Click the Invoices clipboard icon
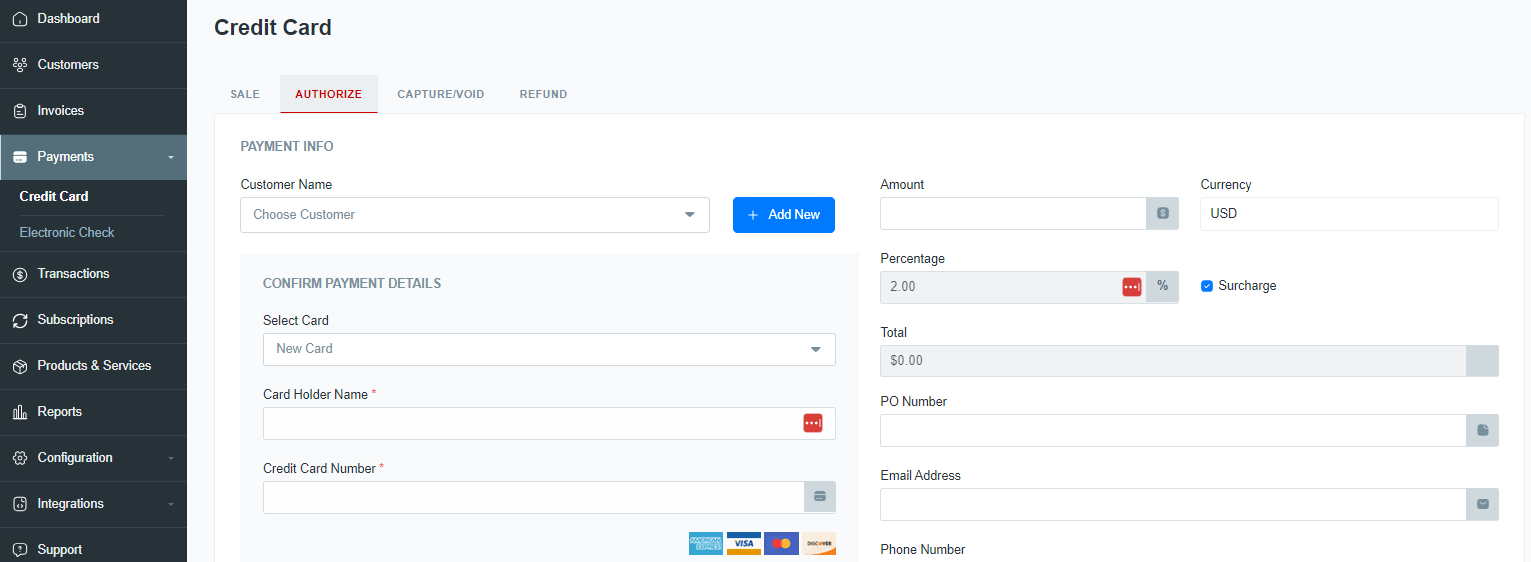The width and height of the screenshot is (1531, 562). pos(20,111)
